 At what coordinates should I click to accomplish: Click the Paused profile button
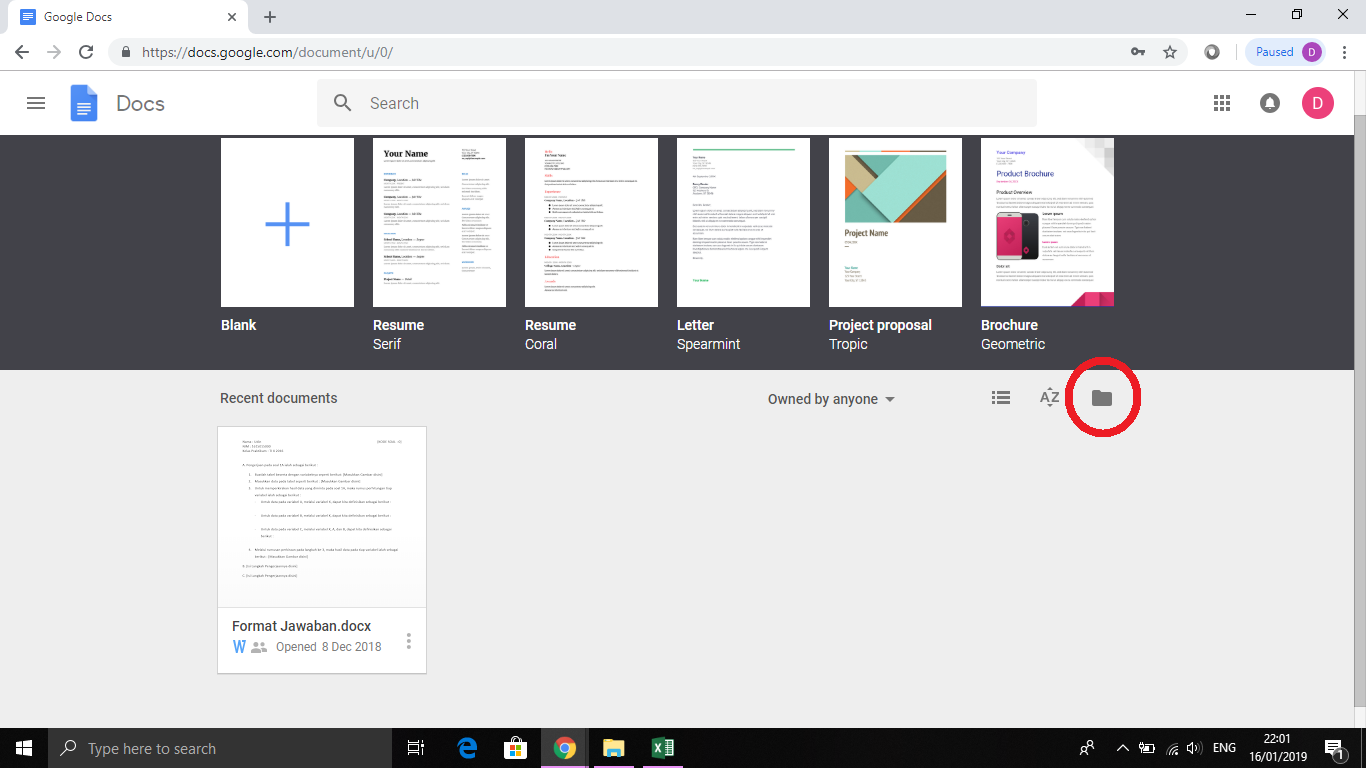1286,52
